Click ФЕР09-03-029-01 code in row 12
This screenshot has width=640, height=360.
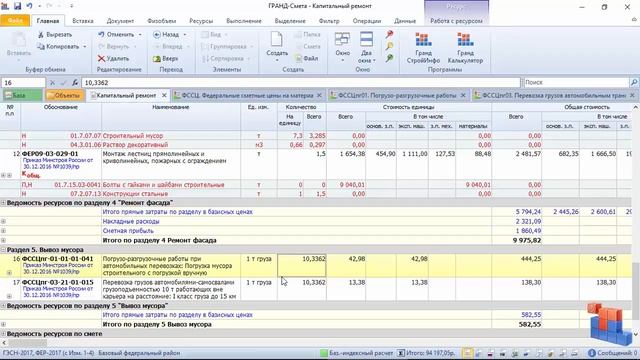point(50,154)
